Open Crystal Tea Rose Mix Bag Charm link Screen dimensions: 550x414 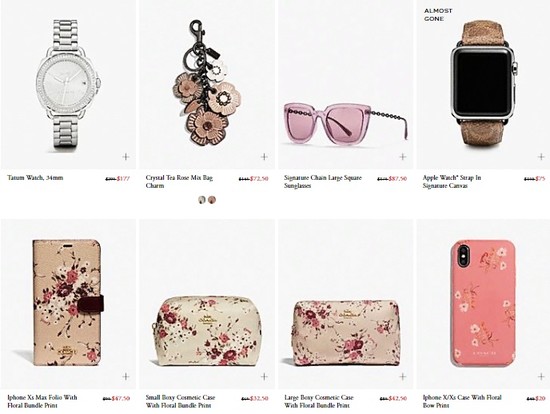179,181
